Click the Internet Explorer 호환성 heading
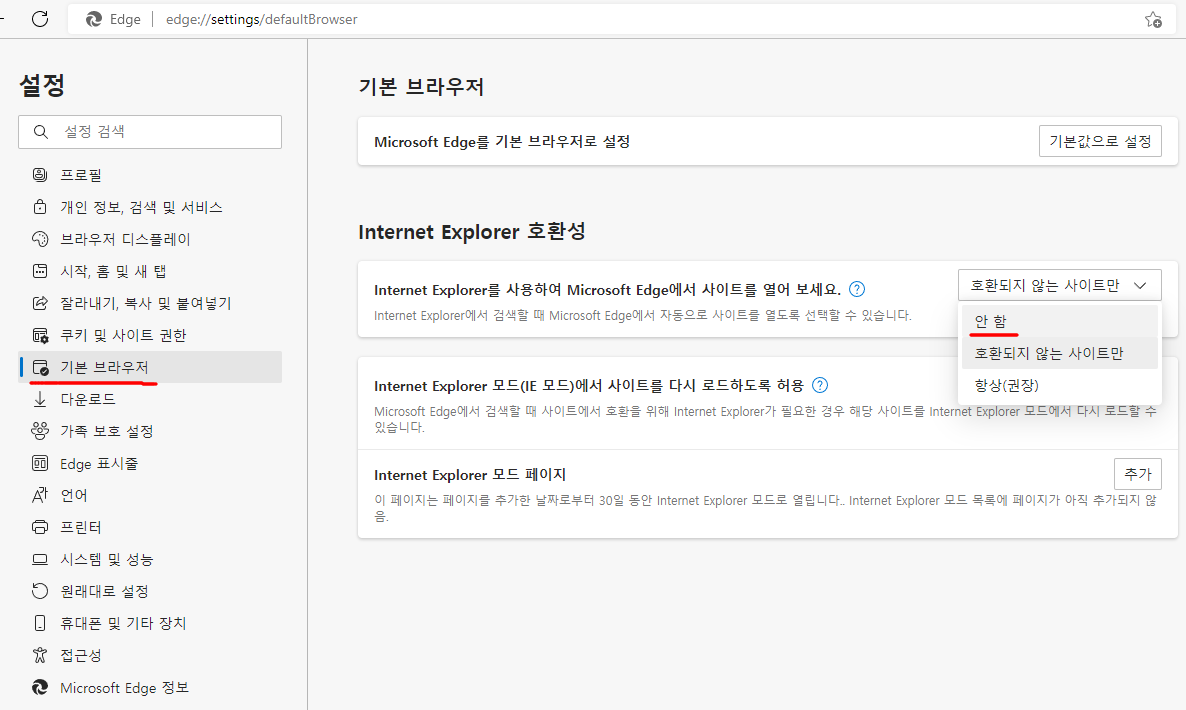 472,231
